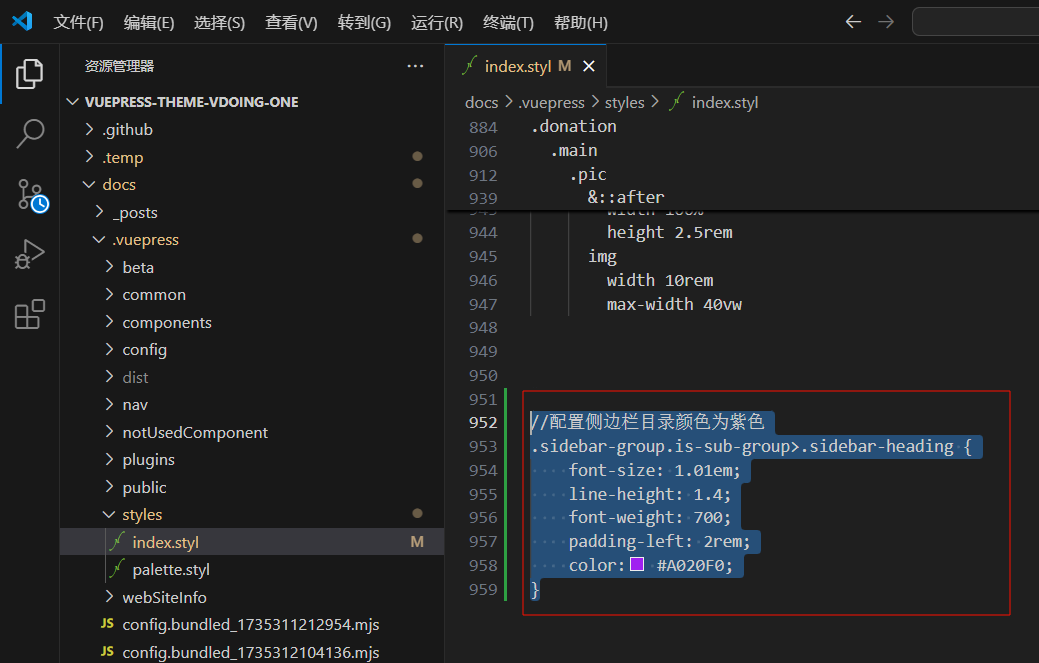Open the 运行(R) menu
Screen dimensions: 1039x663
437,23
